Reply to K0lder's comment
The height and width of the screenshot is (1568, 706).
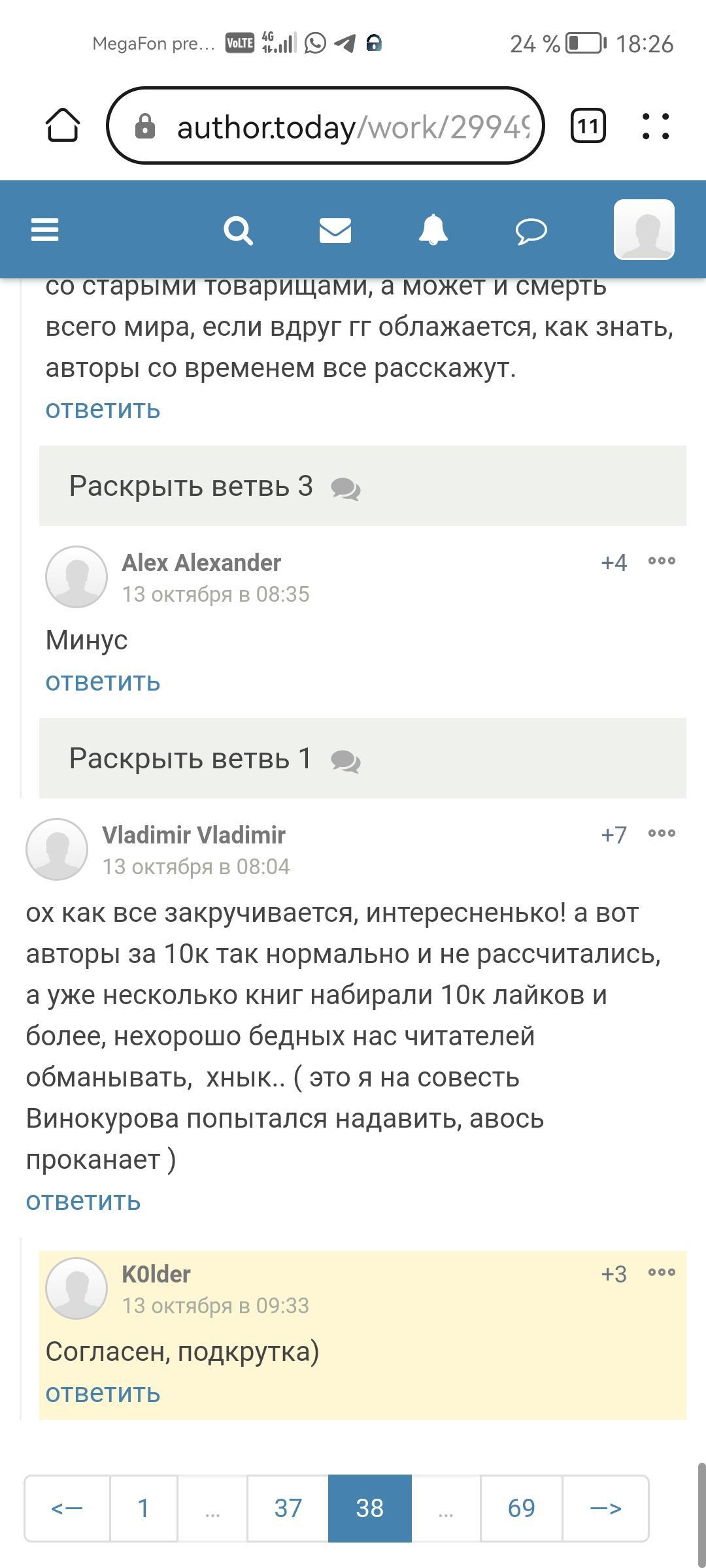click(103, 1393)
